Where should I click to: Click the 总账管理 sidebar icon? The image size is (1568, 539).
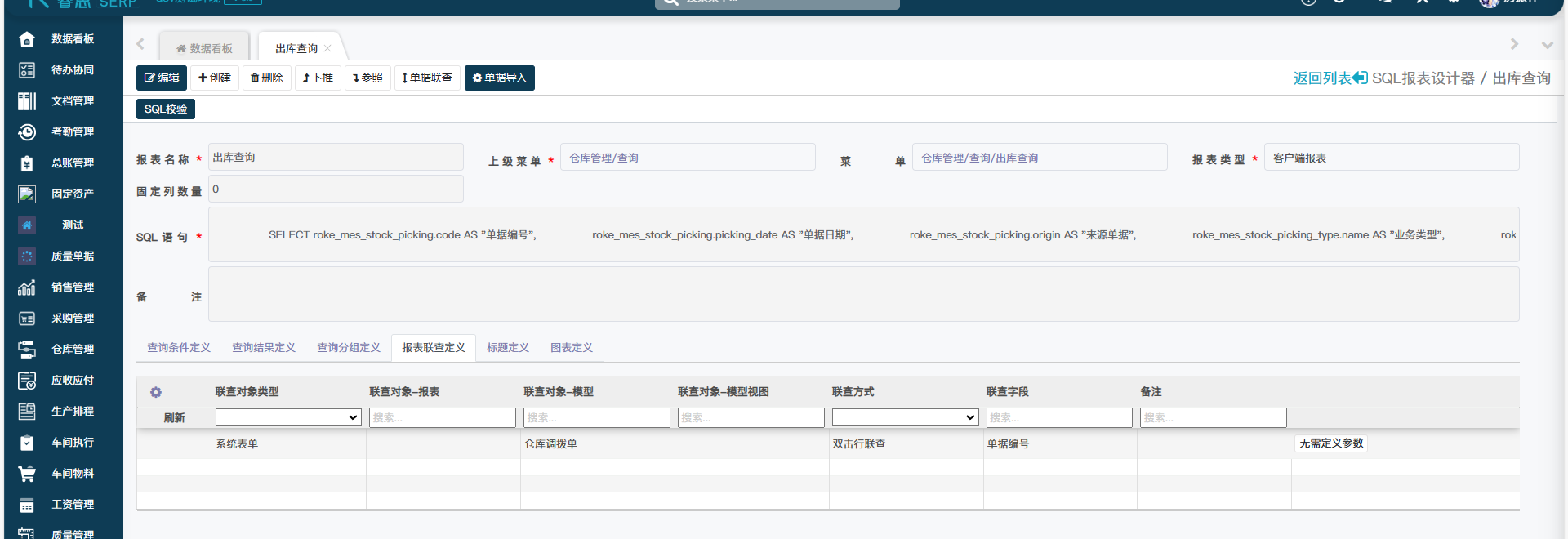(x=27, y=163)
